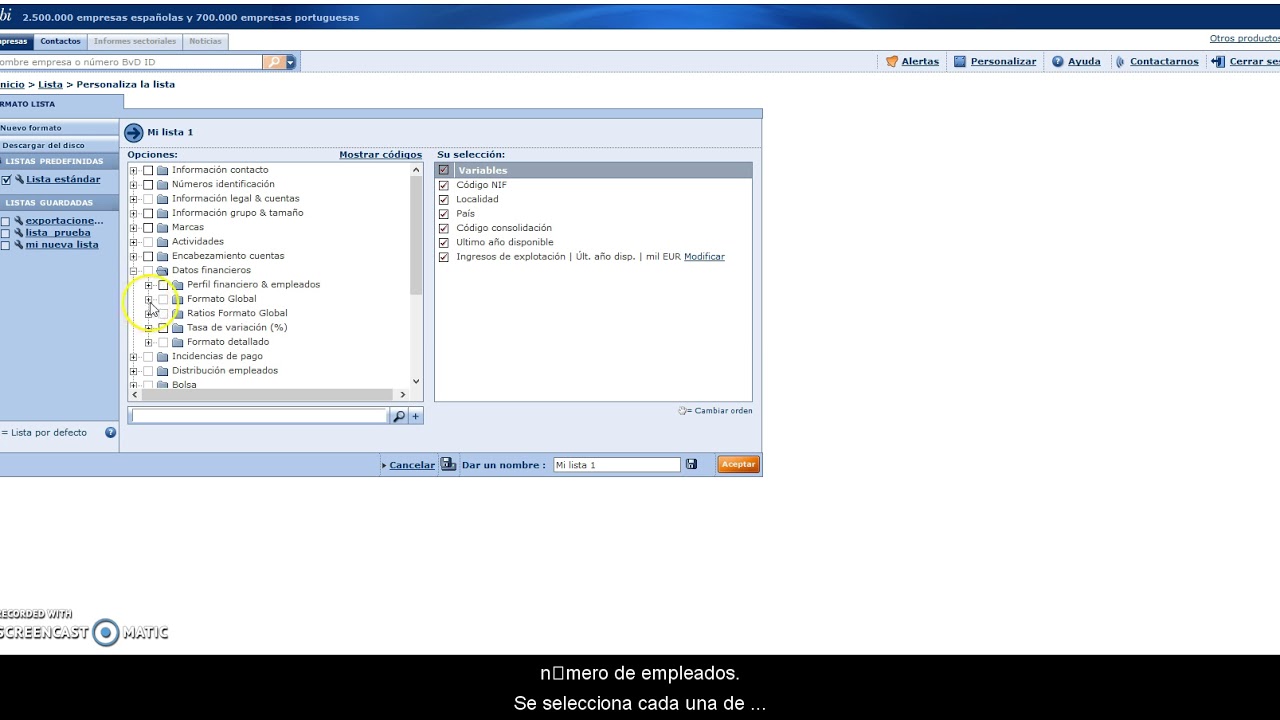Expand the Formato detallado node
1280x720 pixels.
click(x=149, y=342)
